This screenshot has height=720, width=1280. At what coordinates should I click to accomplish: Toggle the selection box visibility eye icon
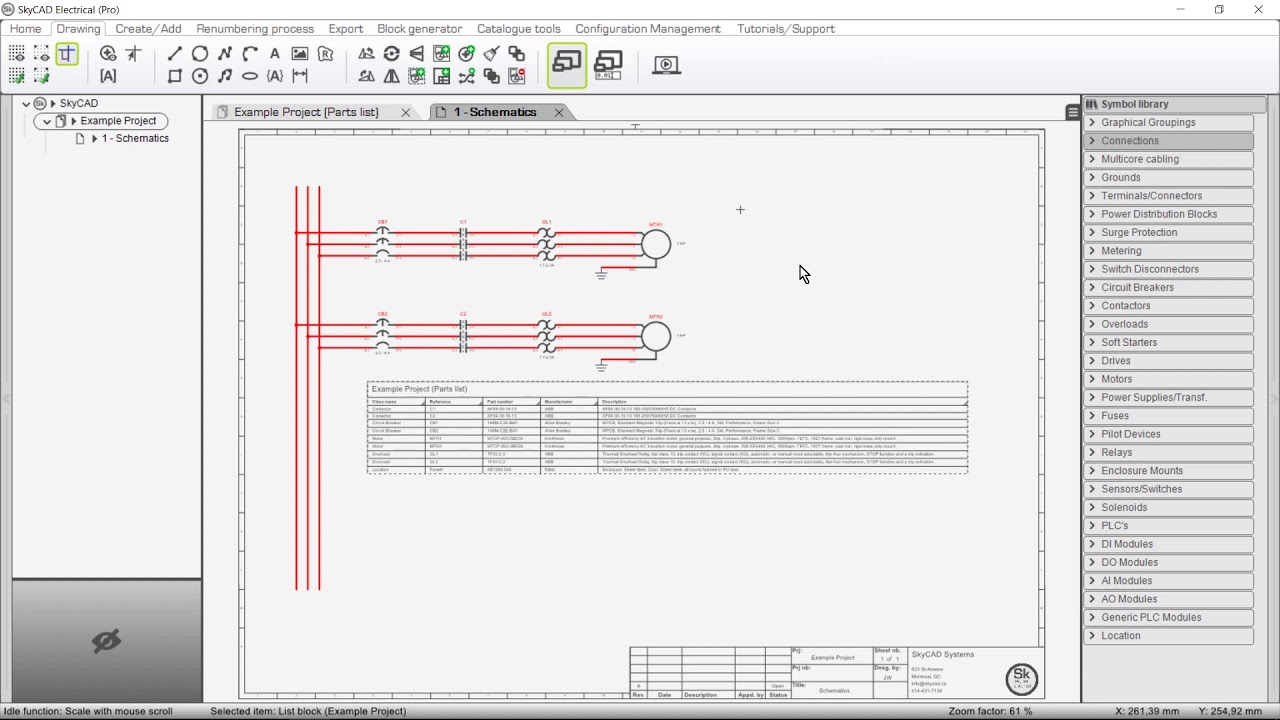pyautogui.click(x=42, y=53)
